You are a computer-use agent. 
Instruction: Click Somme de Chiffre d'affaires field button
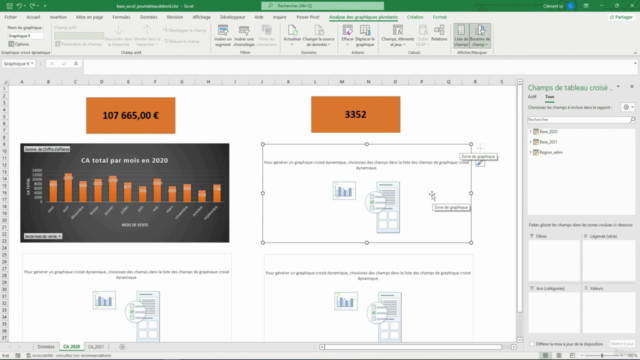47,149
